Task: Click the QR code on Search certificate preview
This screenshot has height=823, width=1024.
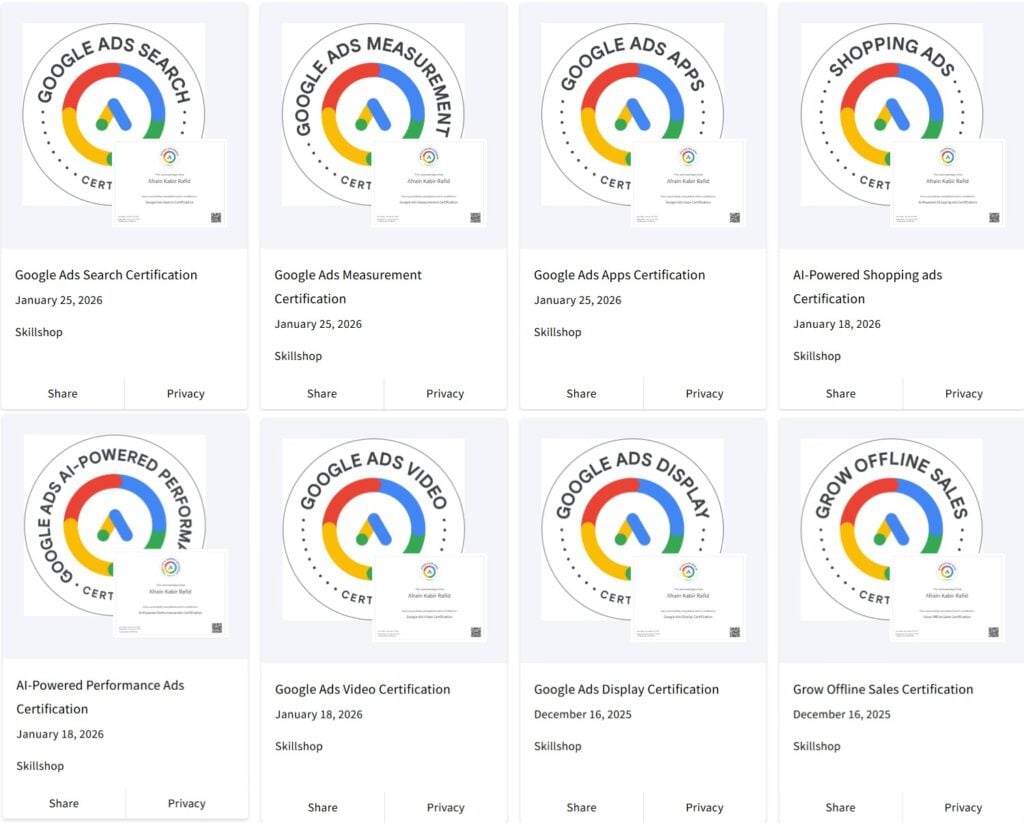Action: 216,218
